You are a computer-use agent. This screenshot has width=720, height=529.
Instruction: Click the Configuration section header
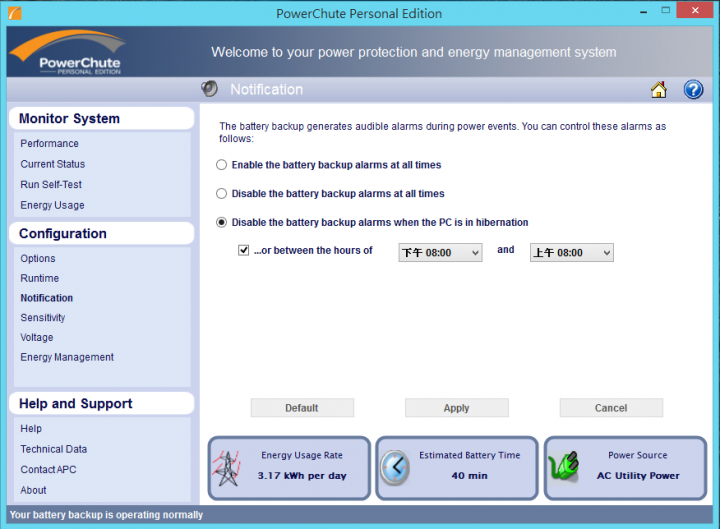[x=101, y=233]
